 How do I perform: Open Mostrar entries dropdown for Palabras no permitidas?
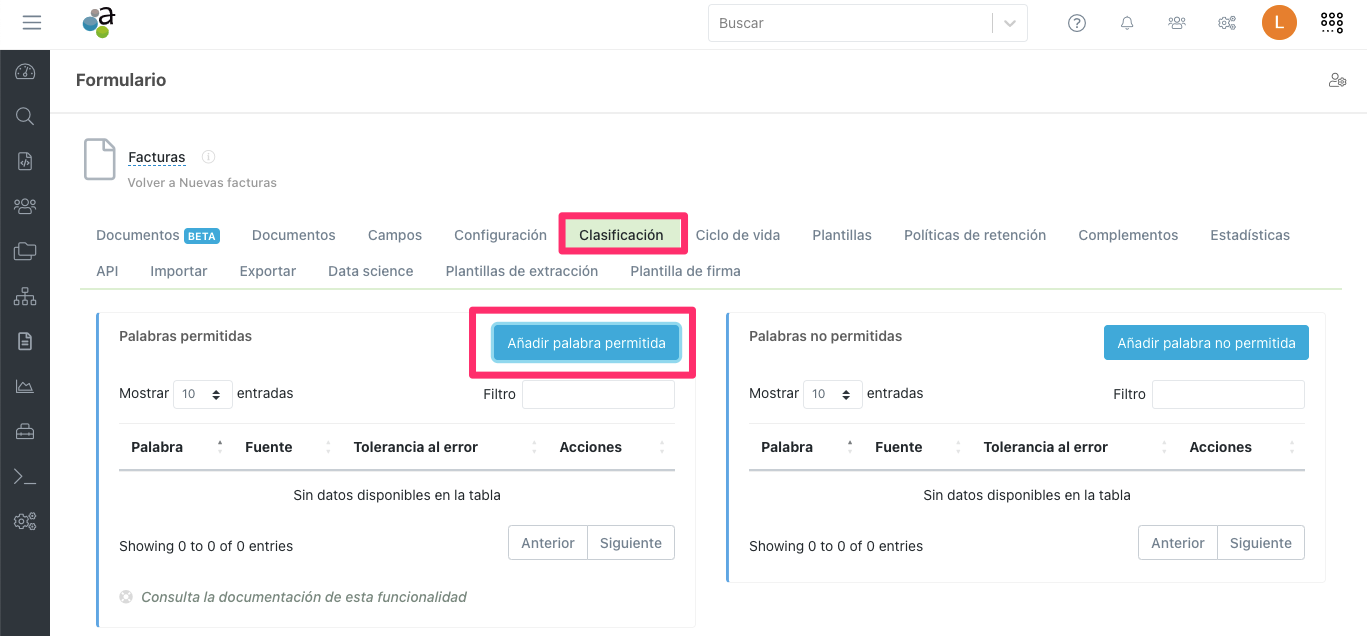(x=832, y=394)
